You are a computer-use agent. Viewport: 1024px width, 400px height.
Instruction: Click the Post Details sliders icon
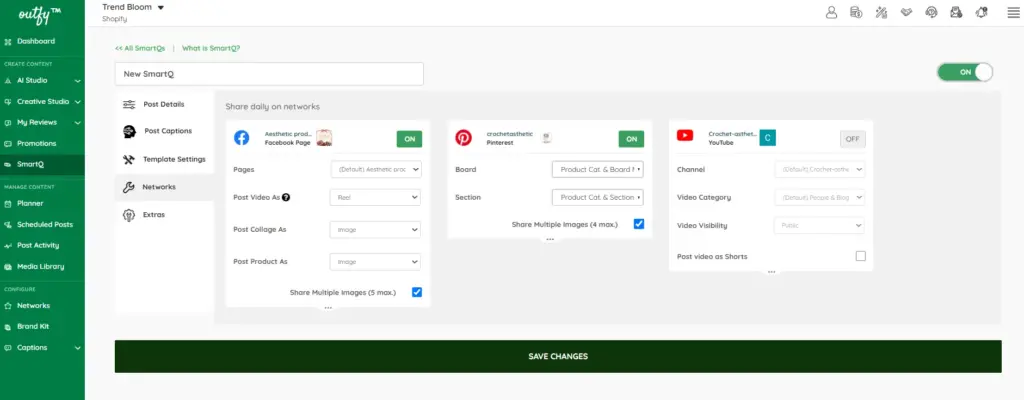coord(129,105)
